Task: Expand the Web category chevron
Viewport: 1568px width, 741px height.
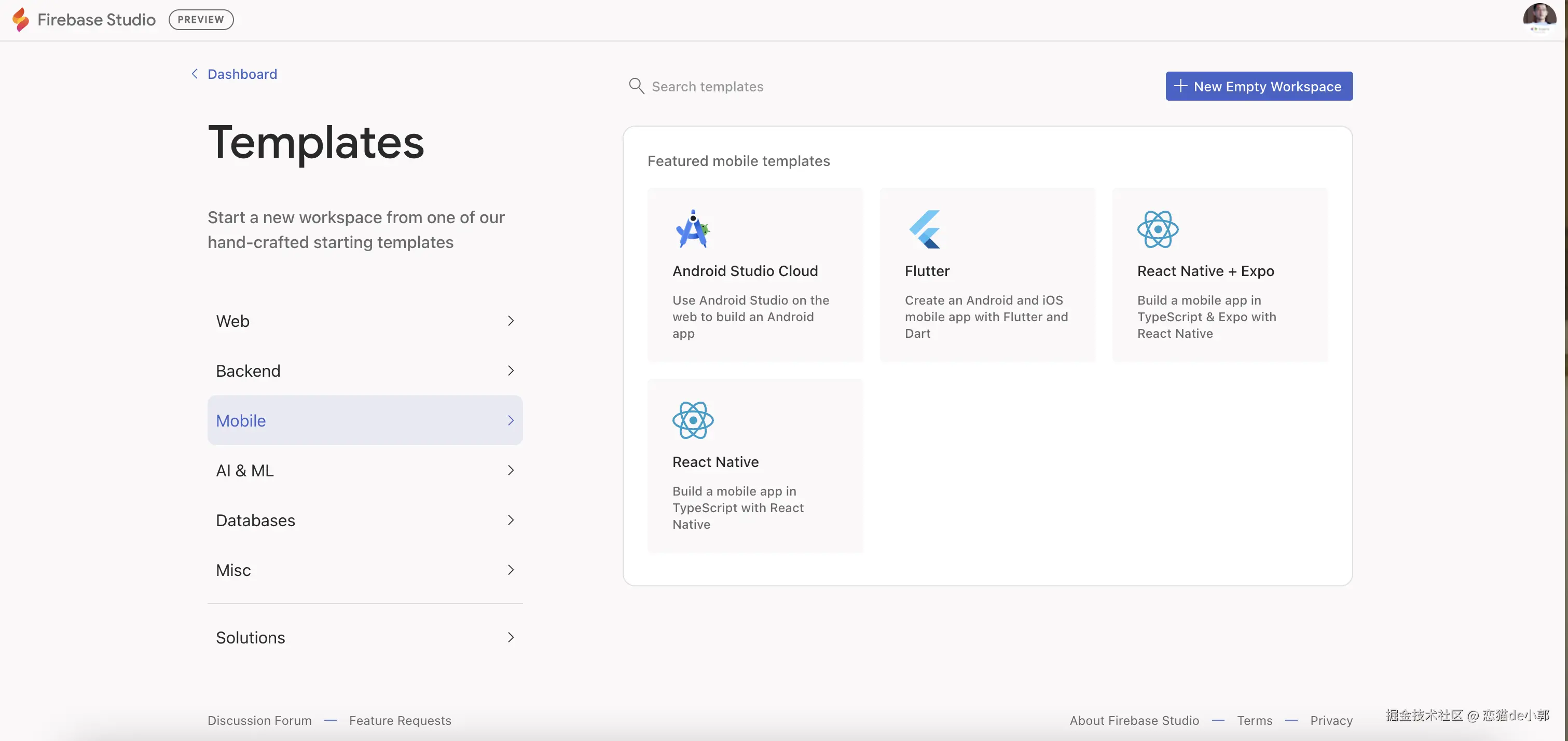Action: (511, 321)
